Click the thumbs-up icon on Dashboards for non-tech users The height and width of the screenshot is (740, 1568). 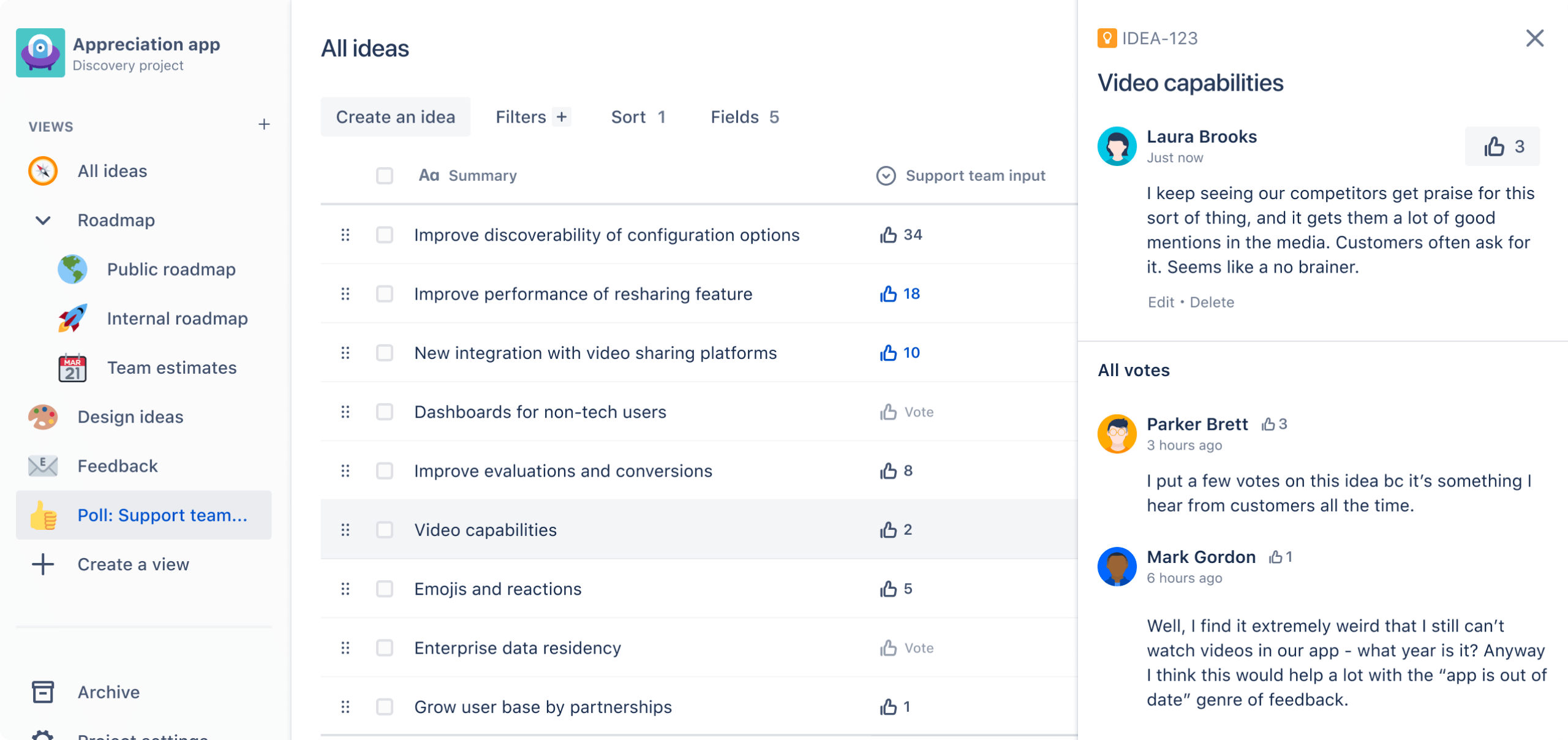point(888,412)
